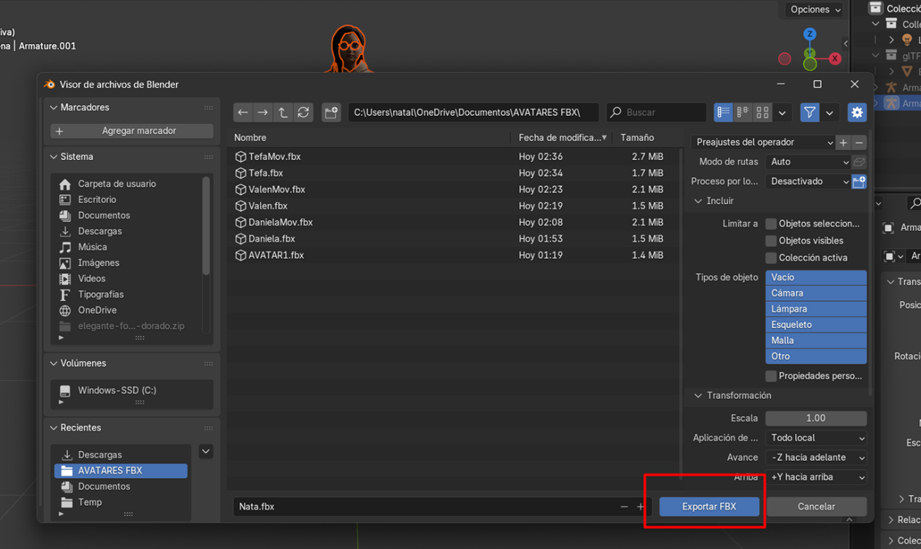This screenshot has height=549, width=921.
Task: Increment file name number with plus
Action: [x=640, y=506]
